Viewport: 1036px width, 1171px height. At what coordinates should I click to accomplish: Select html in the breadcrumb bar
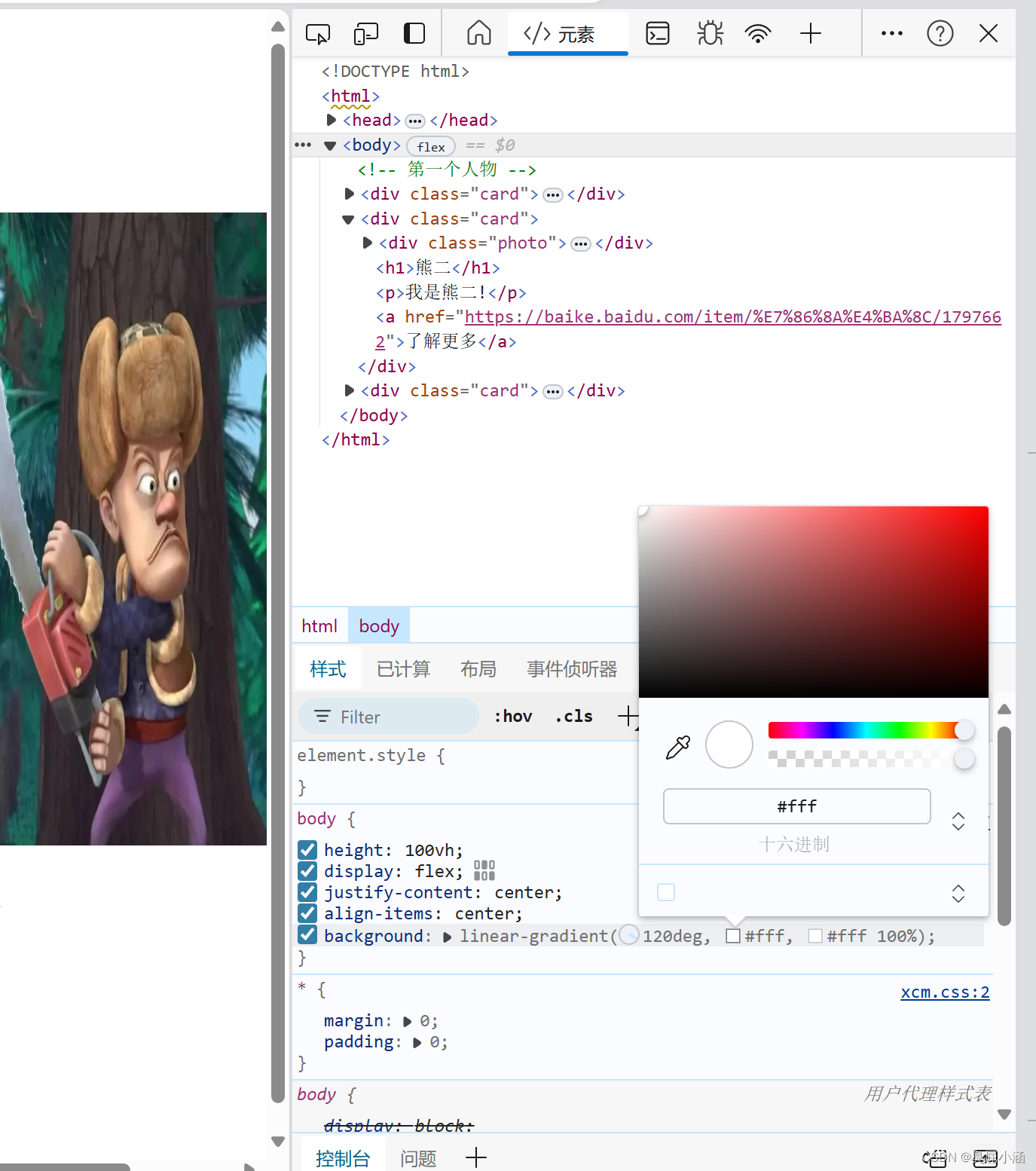(319, 626)
